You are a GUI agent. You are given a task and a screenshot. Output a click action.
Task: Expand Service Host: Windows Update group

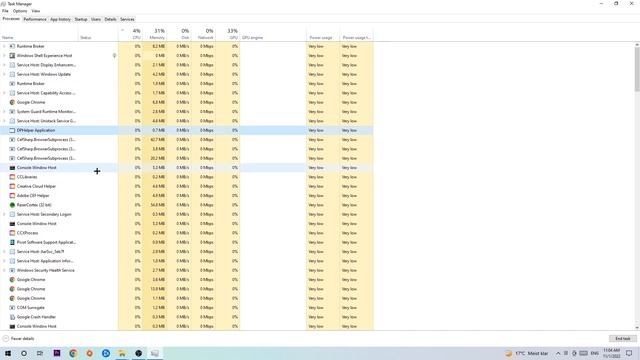(4, 74)
